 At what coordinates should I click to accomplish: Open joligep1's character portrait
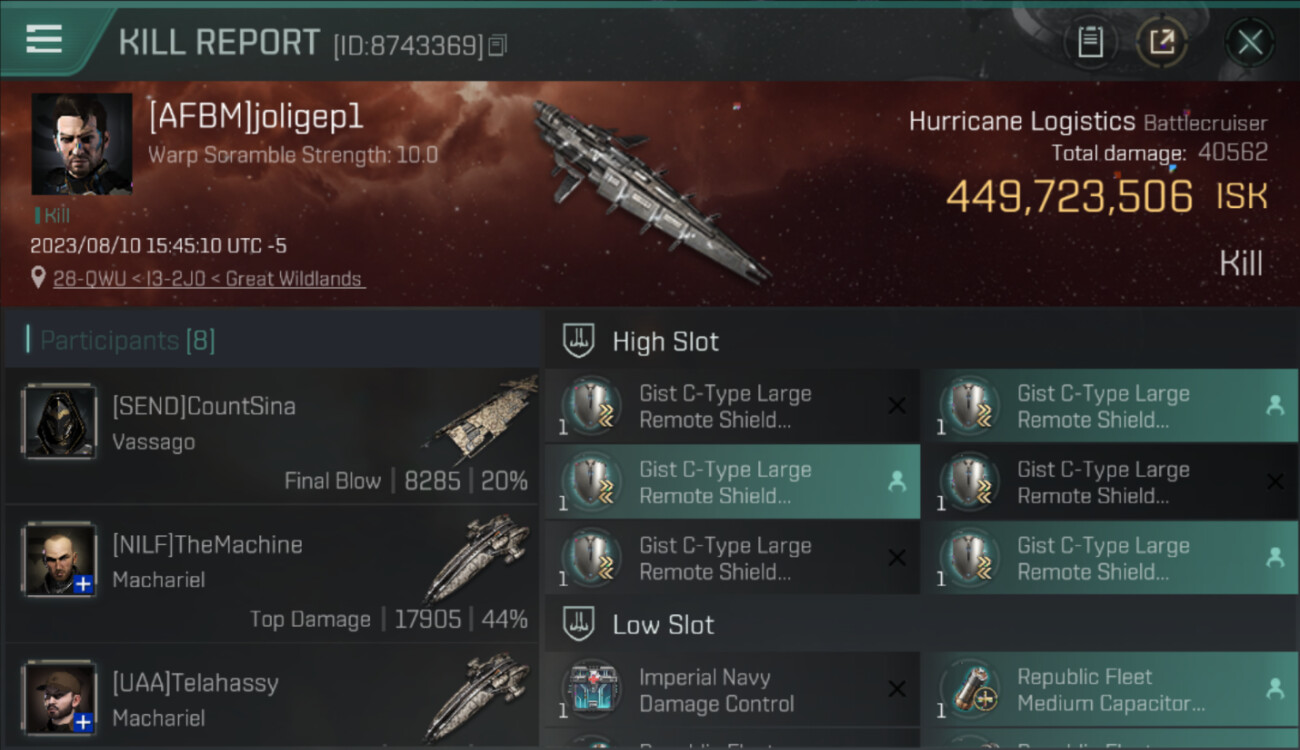(82, 144)
